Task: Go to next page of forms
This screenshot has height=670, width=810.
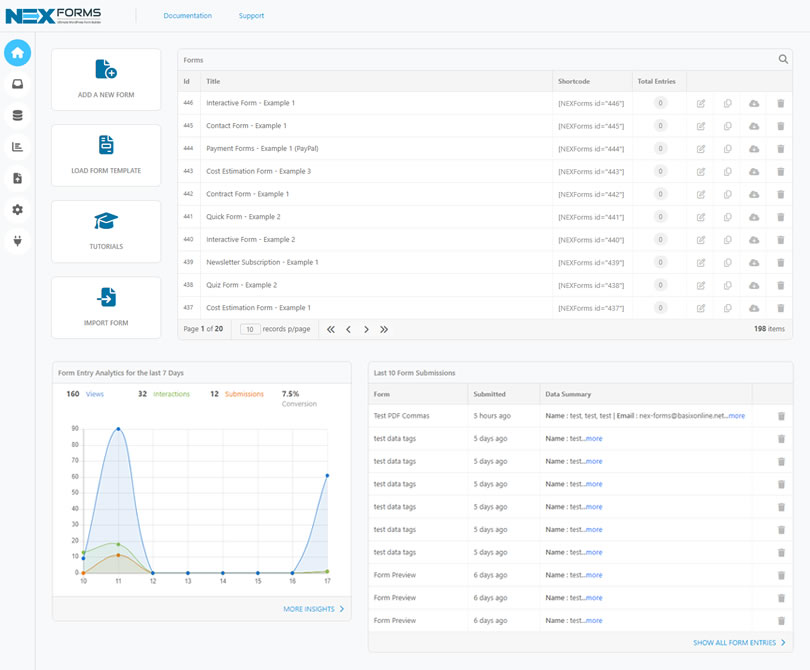Action: (x=366, y=330)
